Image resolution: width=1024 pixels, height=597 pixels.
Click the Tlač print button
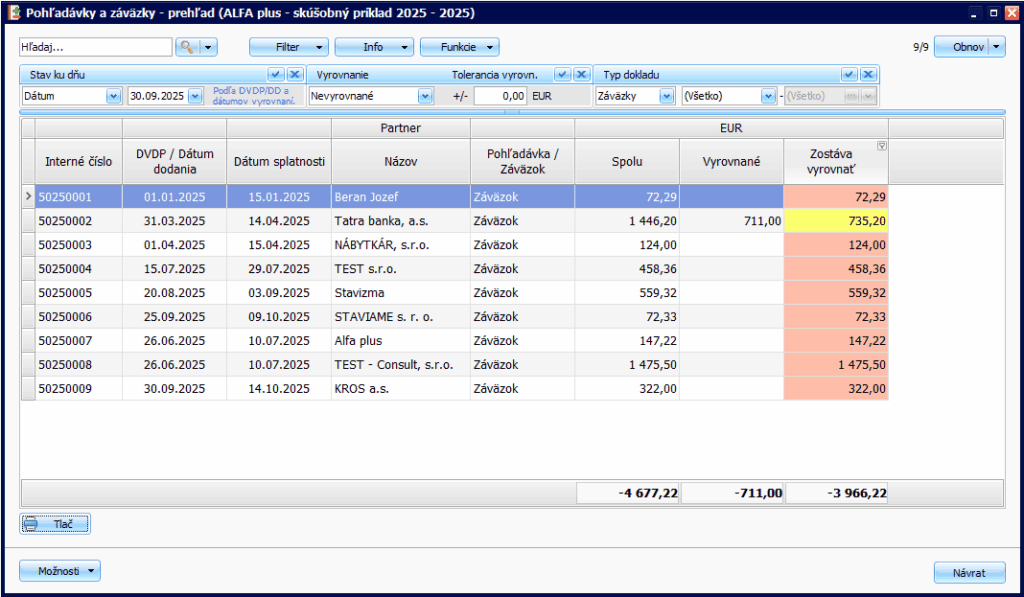coord(55,523)
